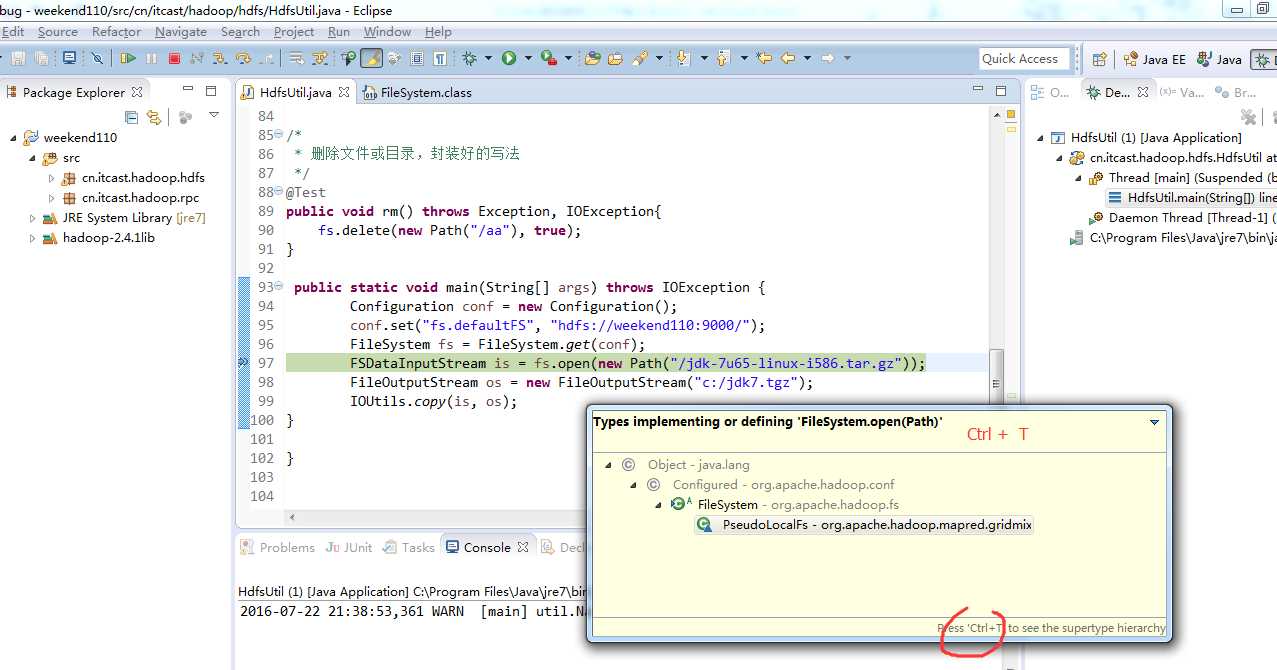Expand the hadoop-2.4.1lib node

(x=33, y=238)
